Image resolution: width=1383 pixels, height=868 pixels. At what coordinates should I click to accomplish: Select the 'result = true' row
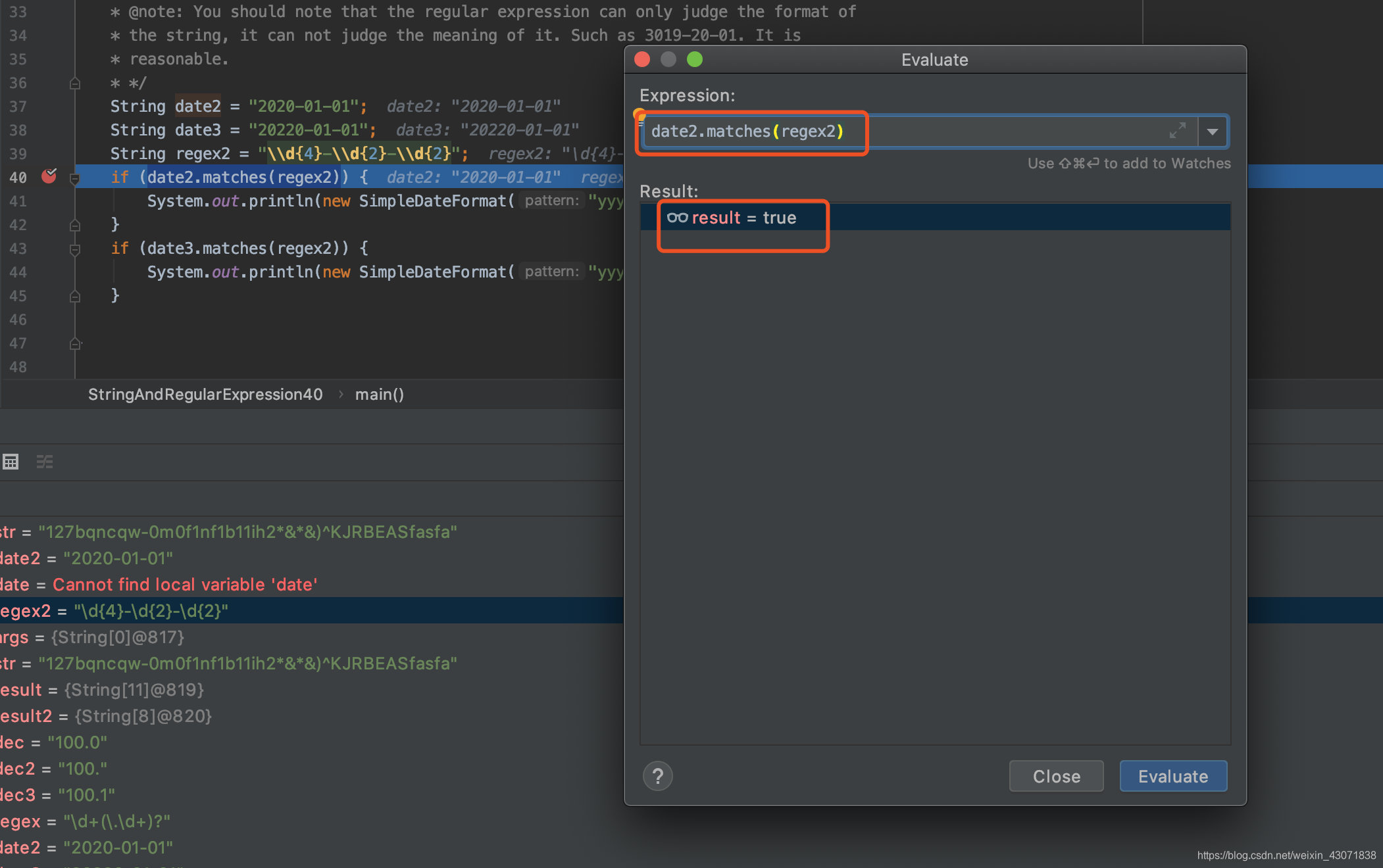click(935, 218)
